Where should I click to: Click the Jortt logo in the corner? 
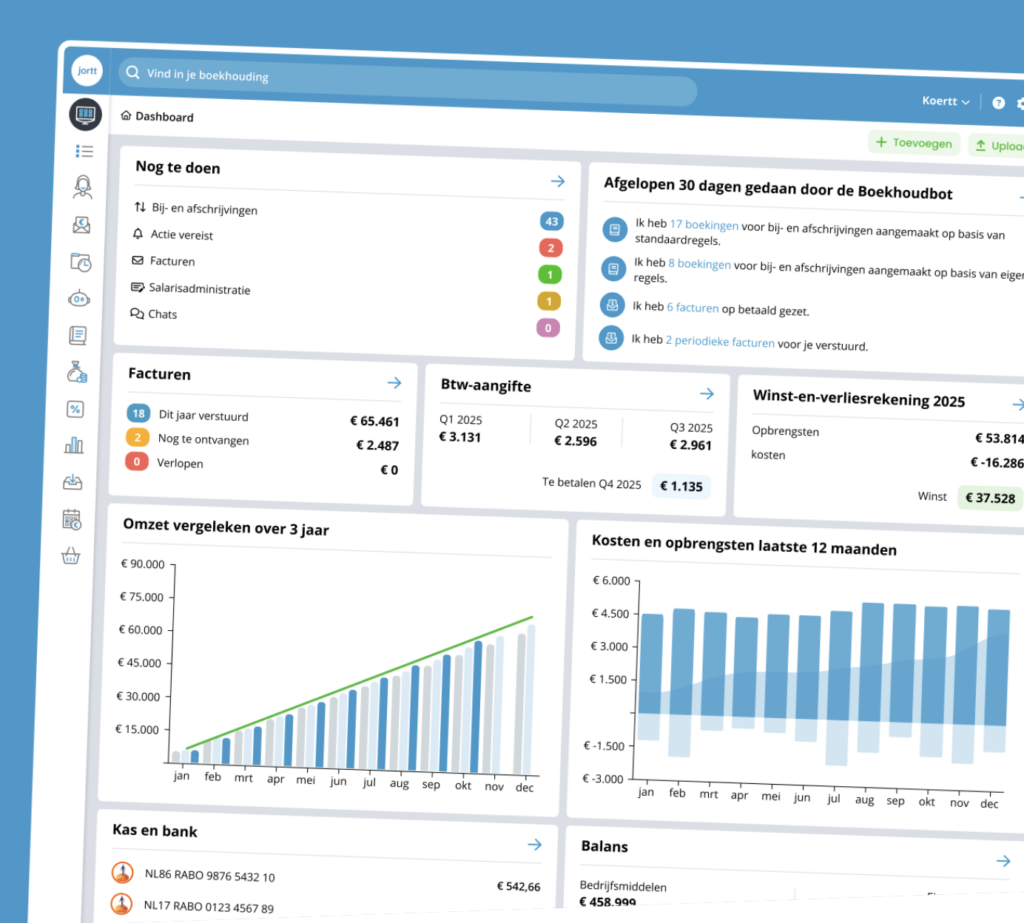(87, 72)
